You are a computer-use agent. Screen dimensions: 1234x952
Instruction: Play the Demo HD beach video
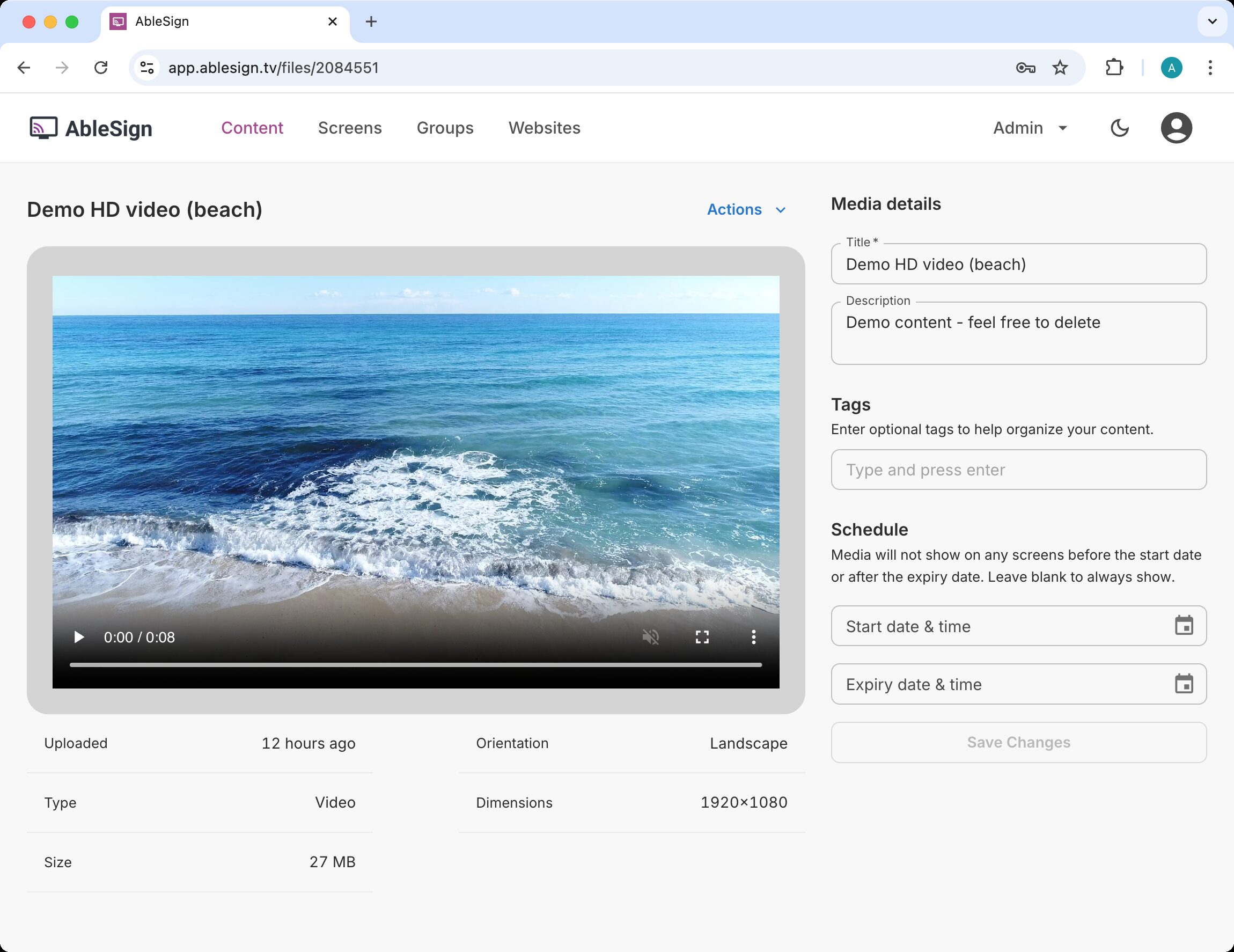point(79,637)
